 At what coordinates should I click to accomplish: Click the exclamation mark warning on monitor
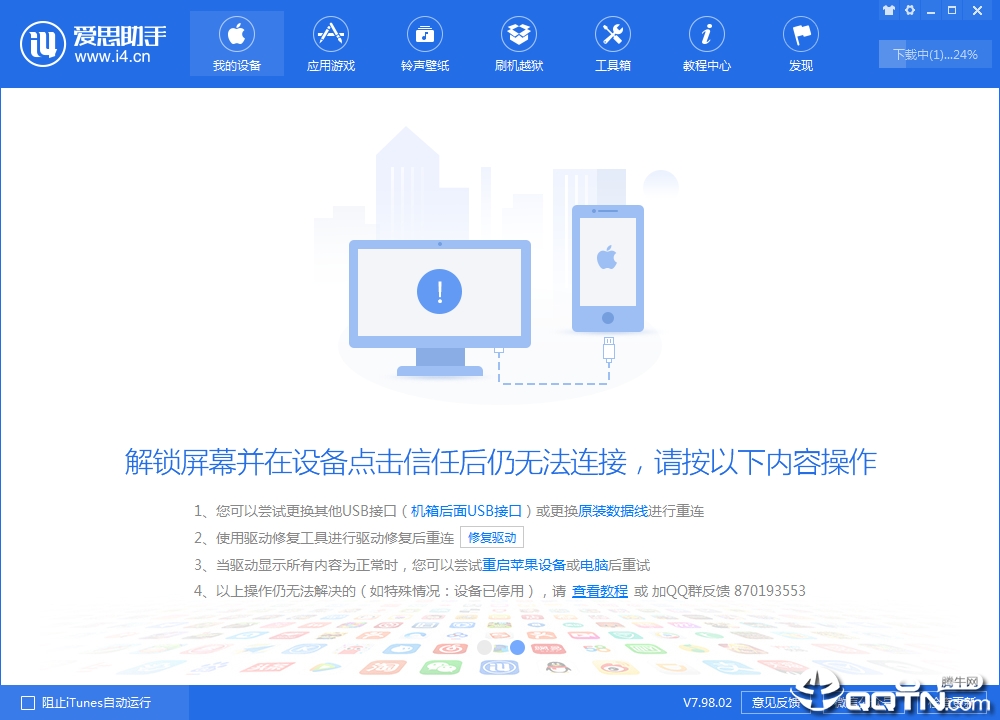pos(440,292)
